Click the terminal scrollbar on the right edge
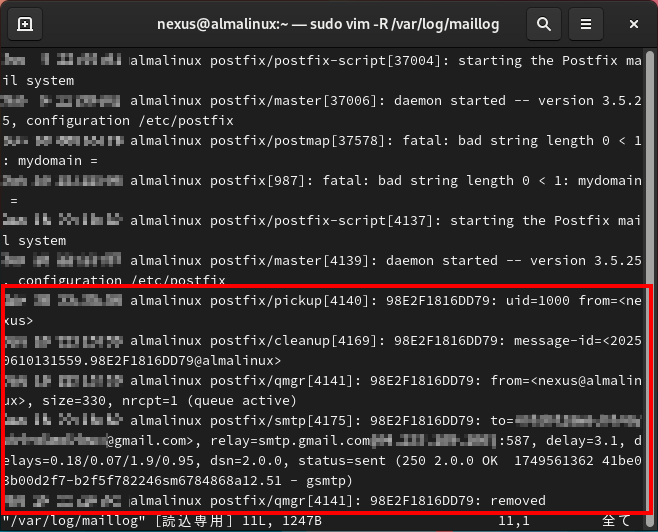This screenshot has width=658, height=532. pyautogui.click(x=652, y=280)
